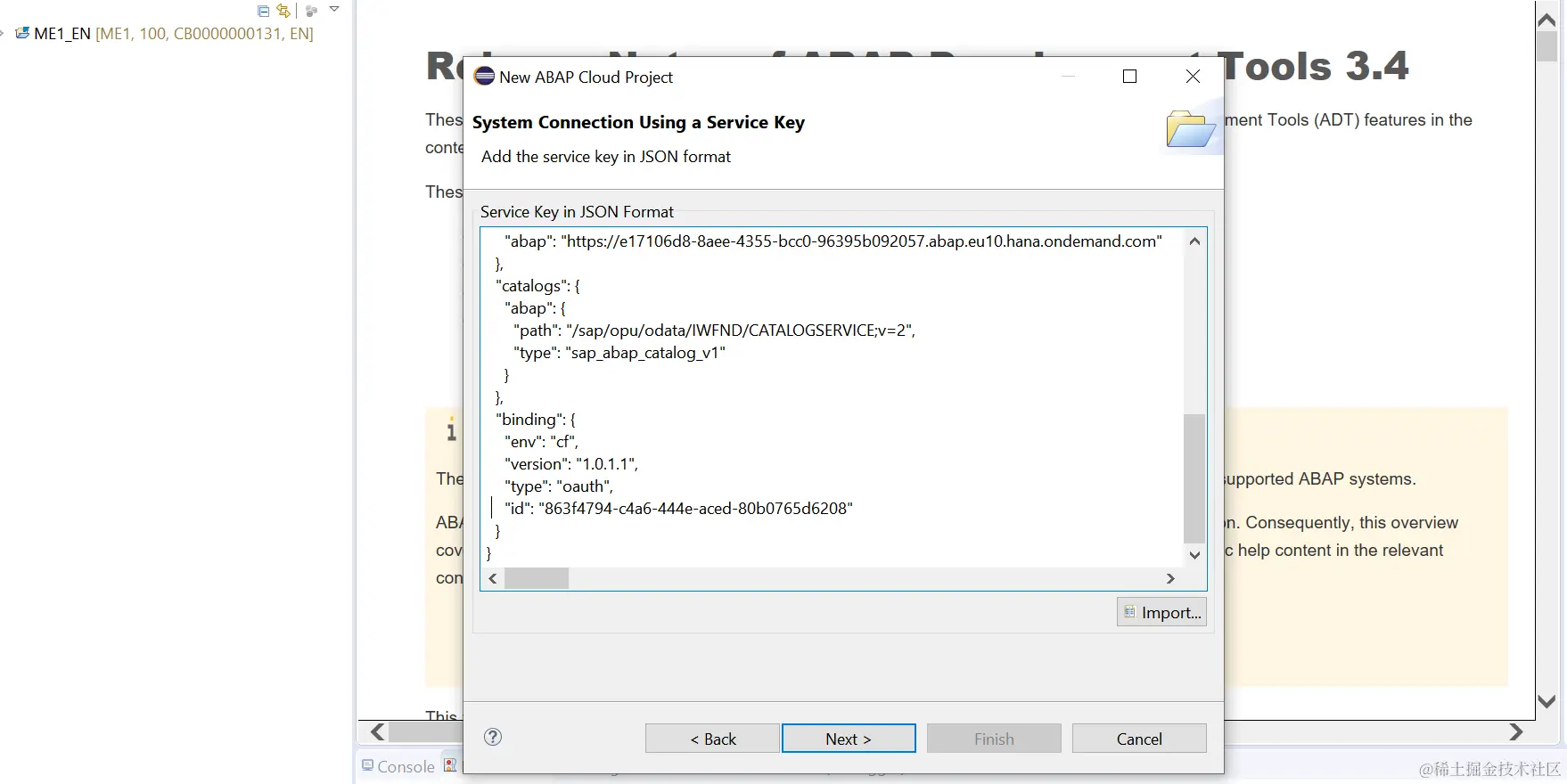Expand the ME1_EN project tree node
This screenshot has width=1567, height=784.
[3, 34]
